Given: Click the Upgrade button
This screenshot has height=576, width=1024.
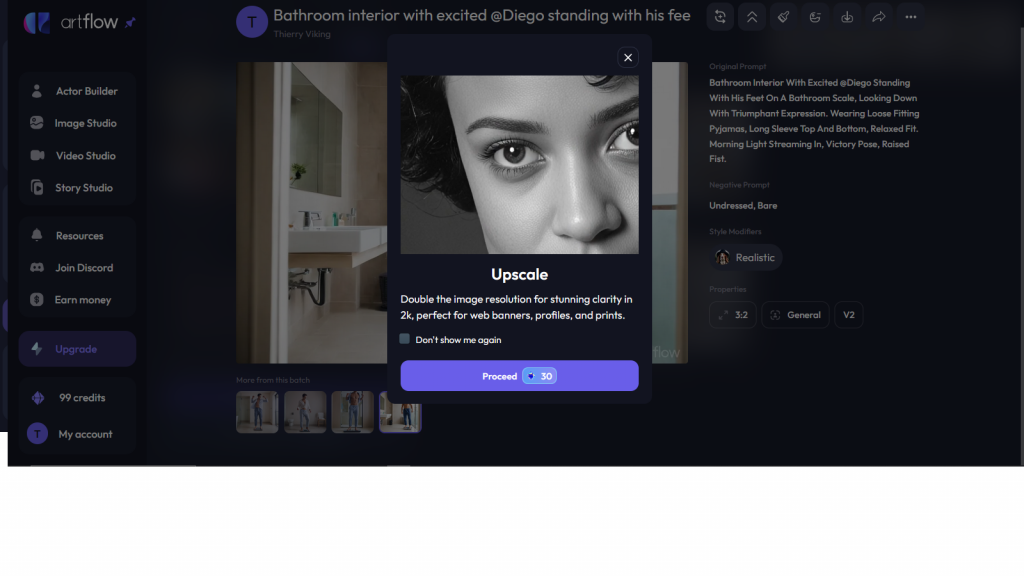Looking at the screenshot, I should click(x=77, y=349).
